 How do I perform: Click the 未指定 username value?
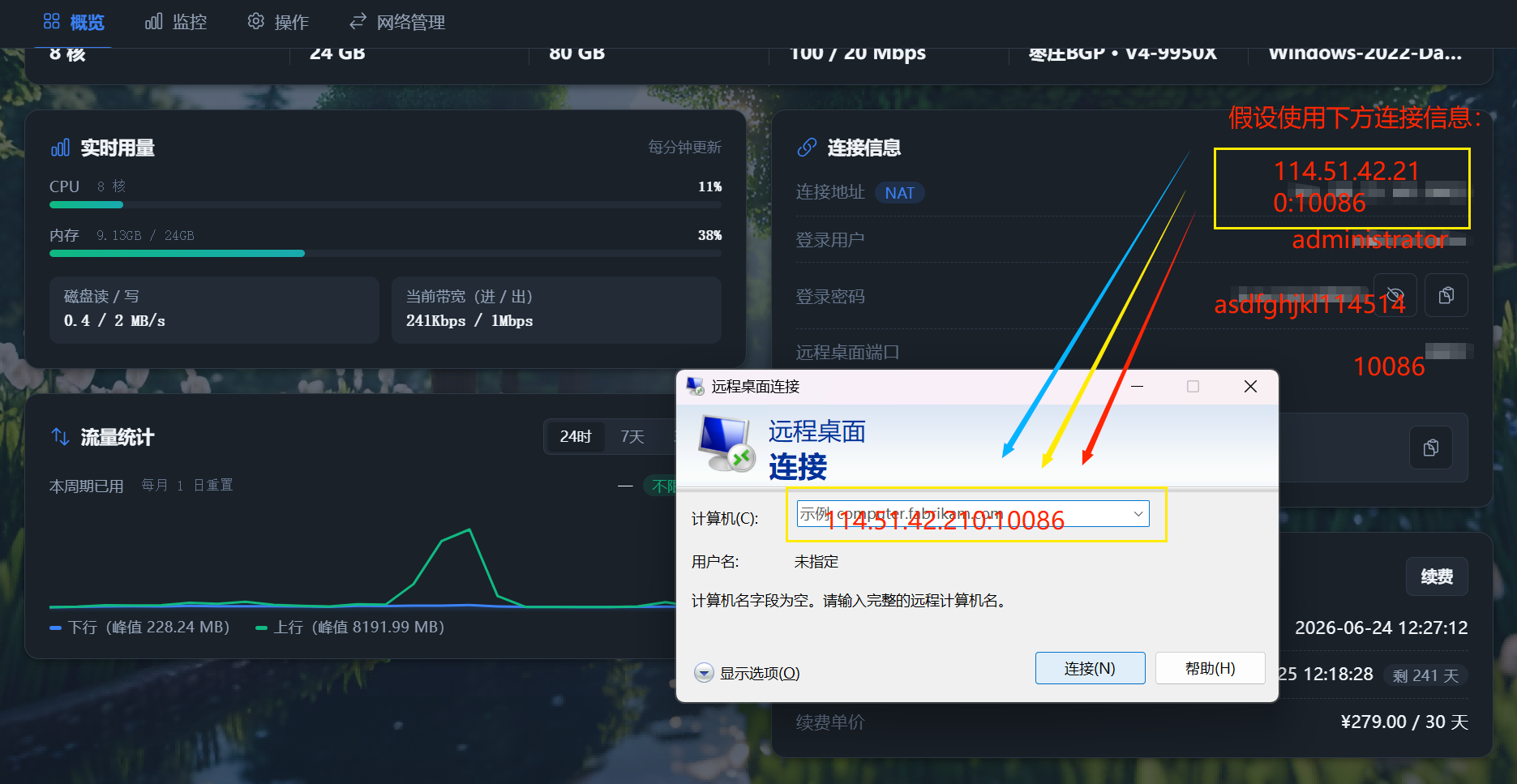pyautogui.click(x=816, y=562)
